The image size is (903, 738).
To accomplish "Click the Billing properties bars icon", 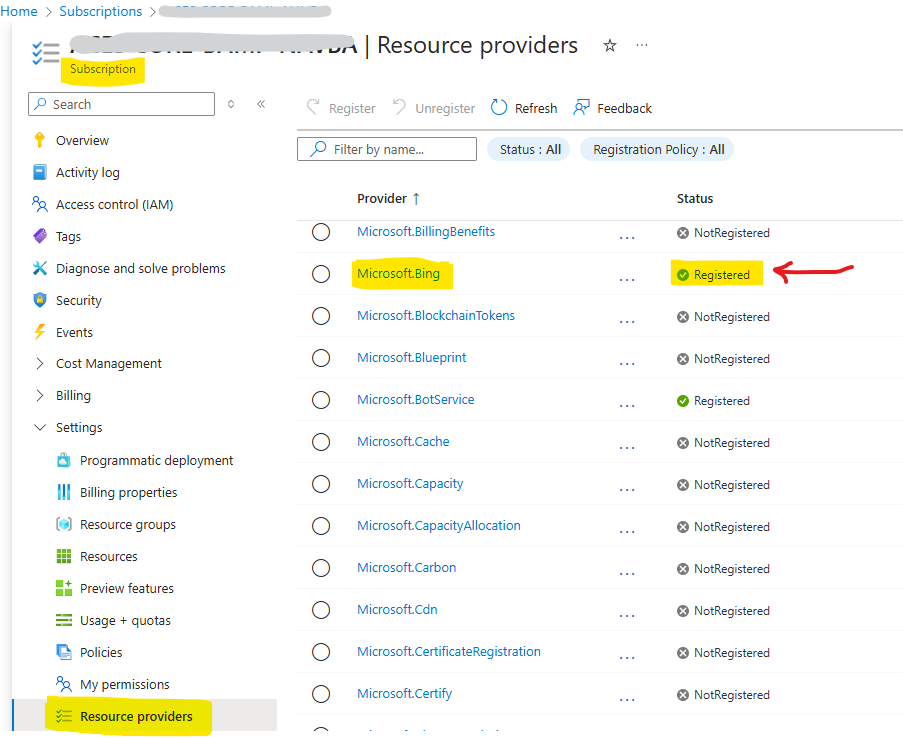I will tap(64, 492).
